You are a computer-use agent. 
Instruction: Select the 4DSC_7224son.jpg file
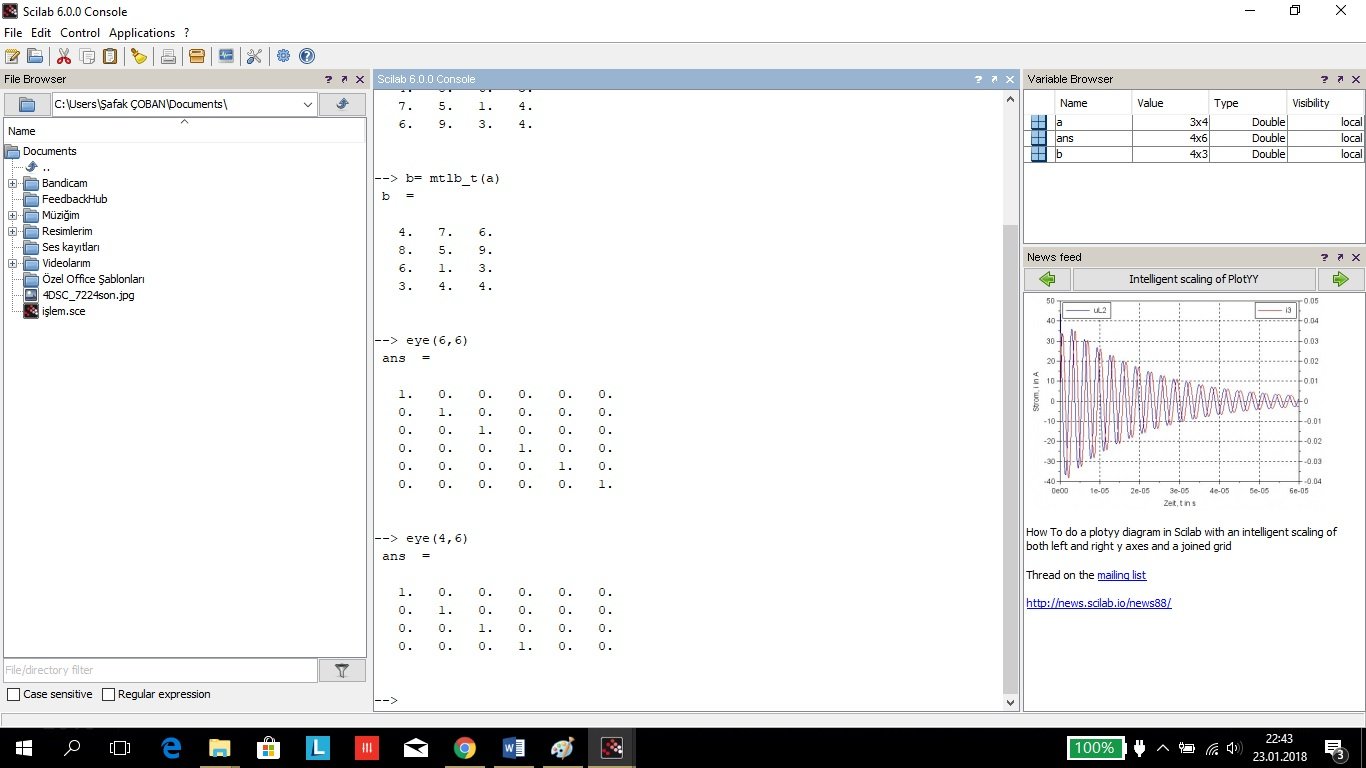(88, 295)
